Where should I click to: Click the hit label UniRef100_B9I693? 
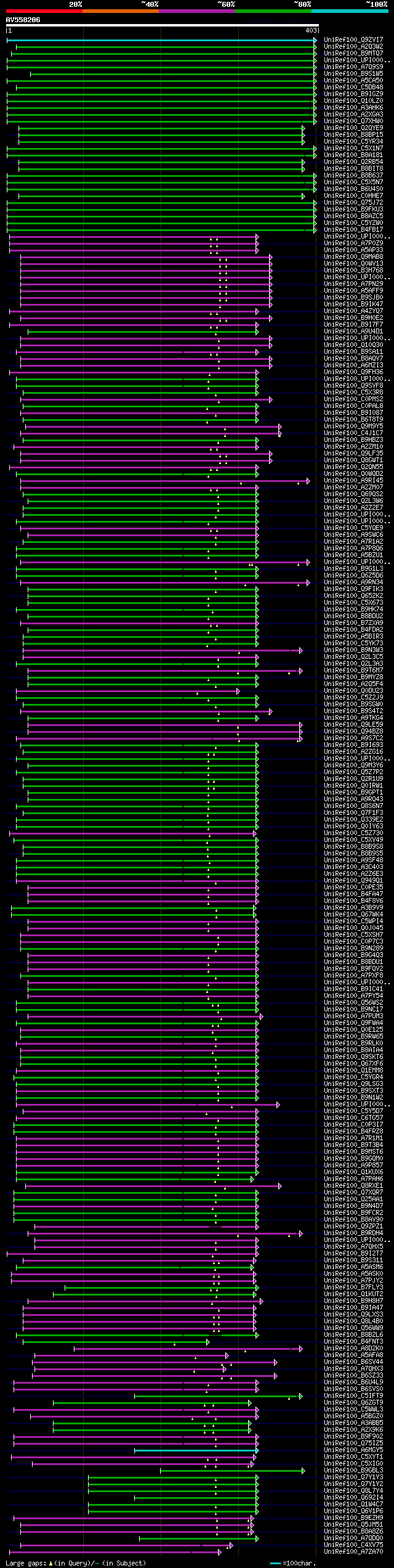click(353, 745)
